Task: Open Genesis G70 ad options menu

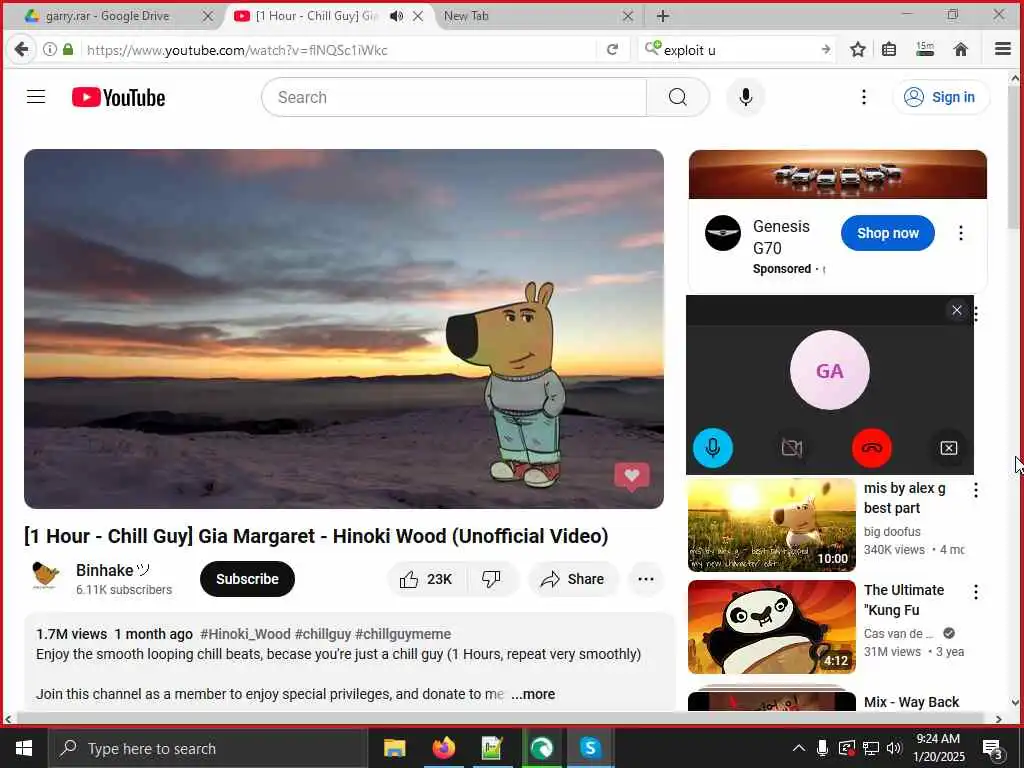Action: (961, 233)
